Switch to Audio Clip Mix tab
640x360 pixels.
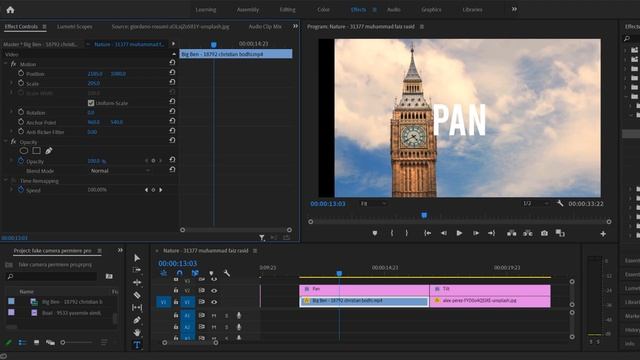pyautogui.click(x=265, y=27)
